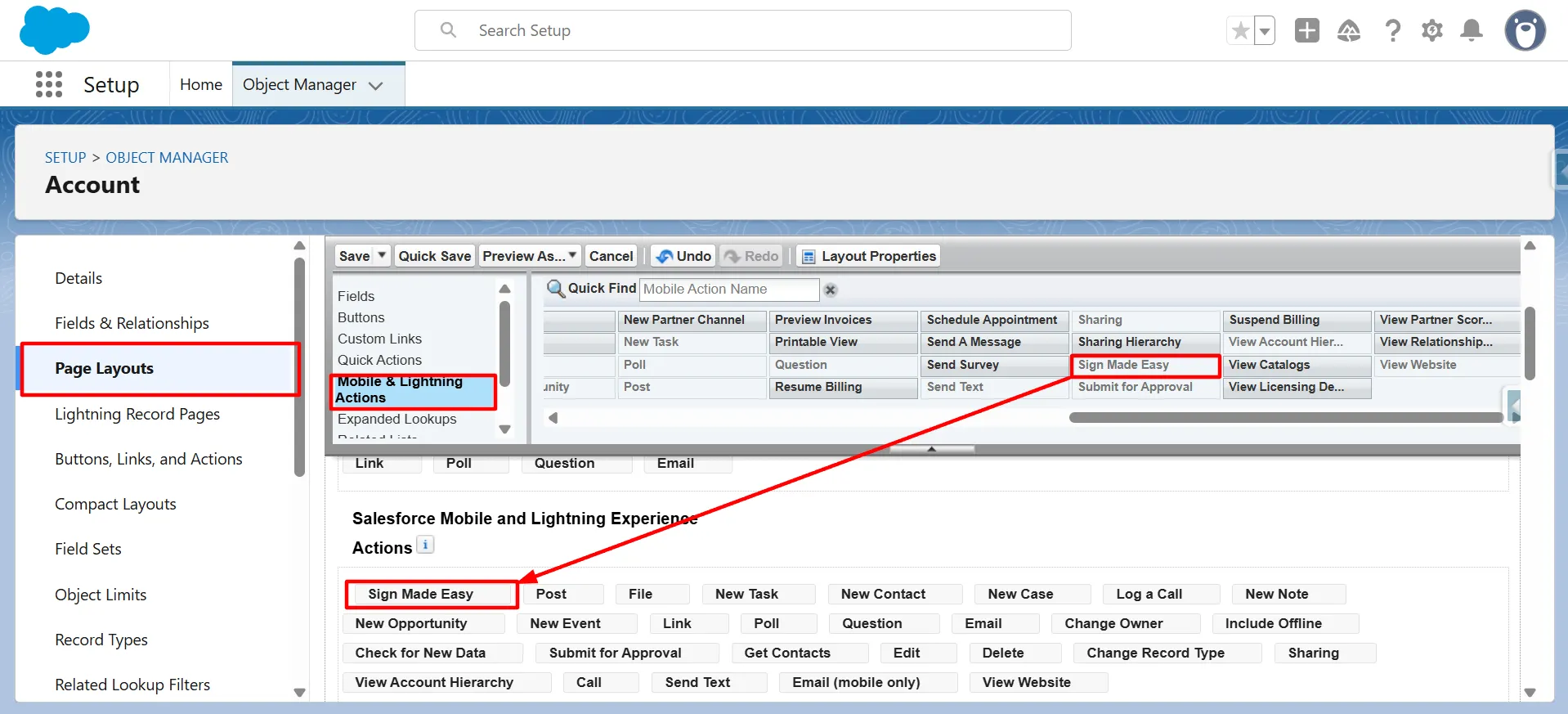1568x714 pixels.
Task: Select Expanded Lookups palette category
Action: pyautogui.click(x=396, y=419)
